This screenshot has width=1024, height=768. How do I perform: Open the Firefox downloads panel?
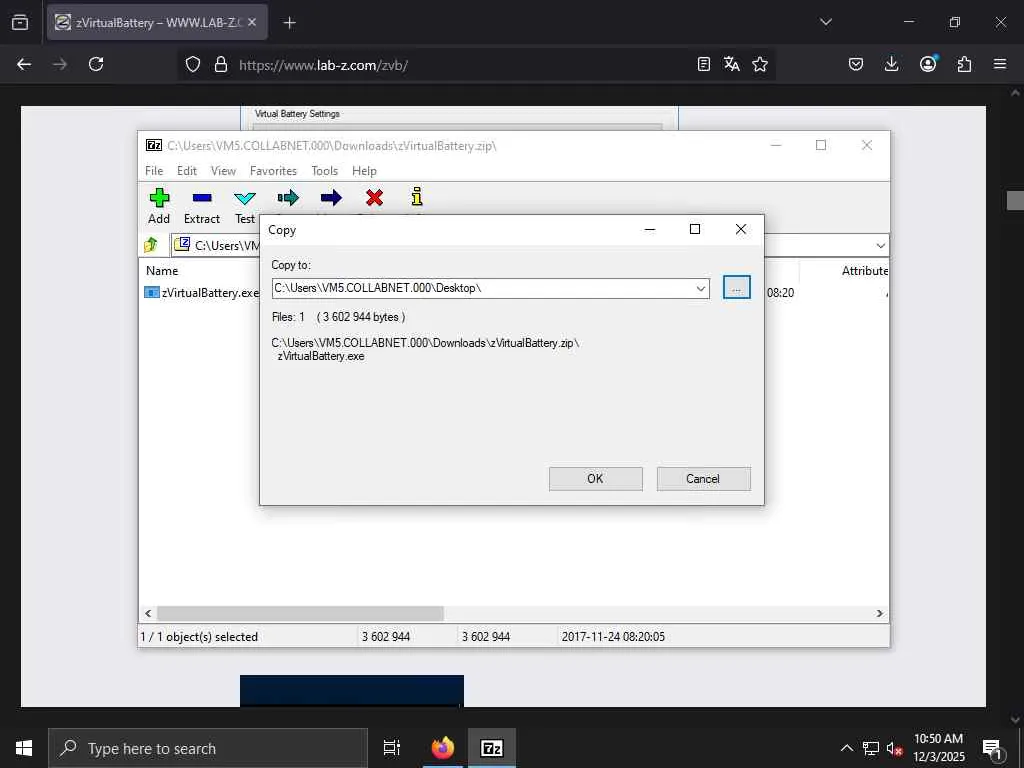(x=891, y=64)
